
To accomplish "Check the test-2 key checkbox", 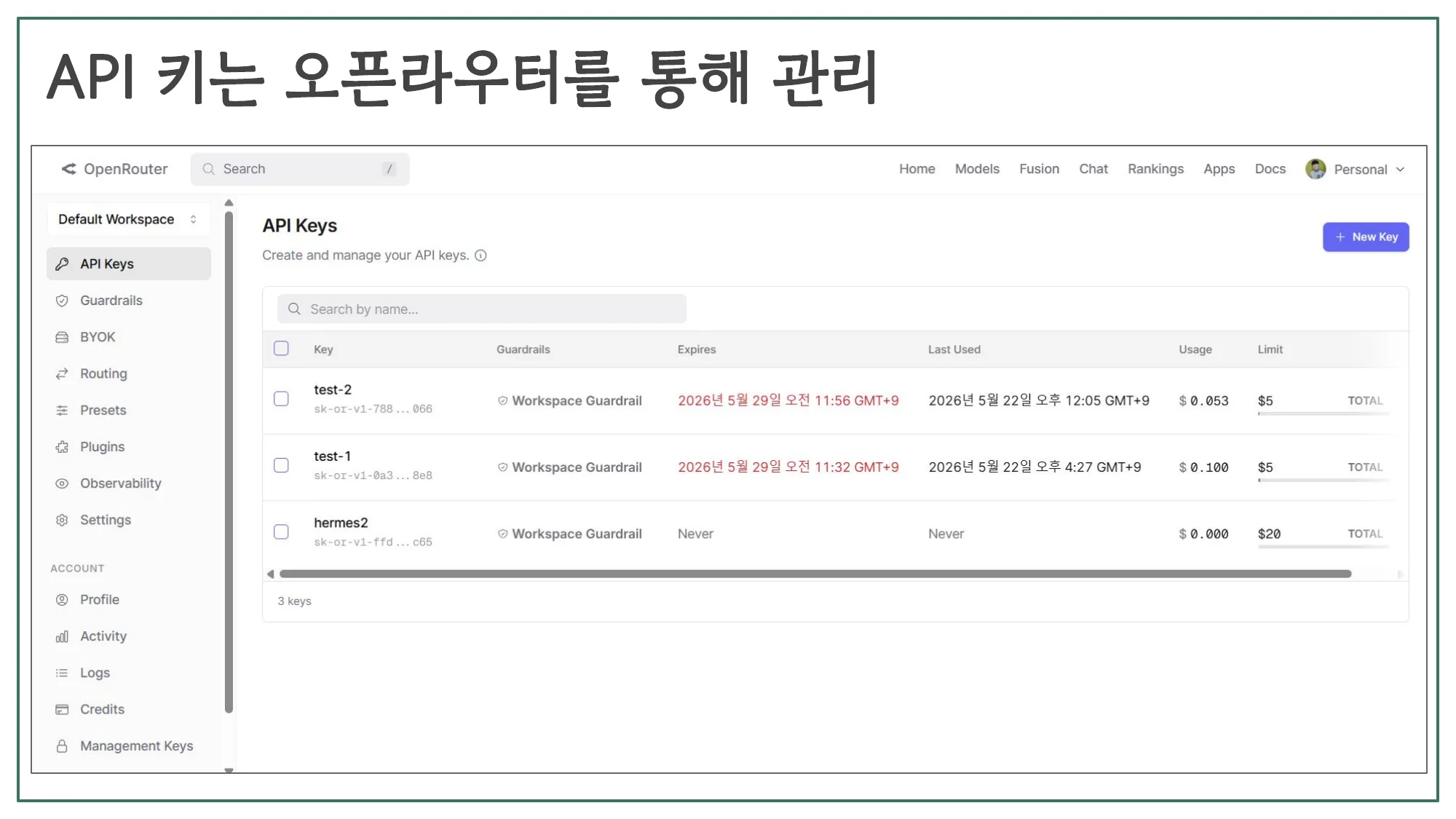I will click(x=281, y=399).
